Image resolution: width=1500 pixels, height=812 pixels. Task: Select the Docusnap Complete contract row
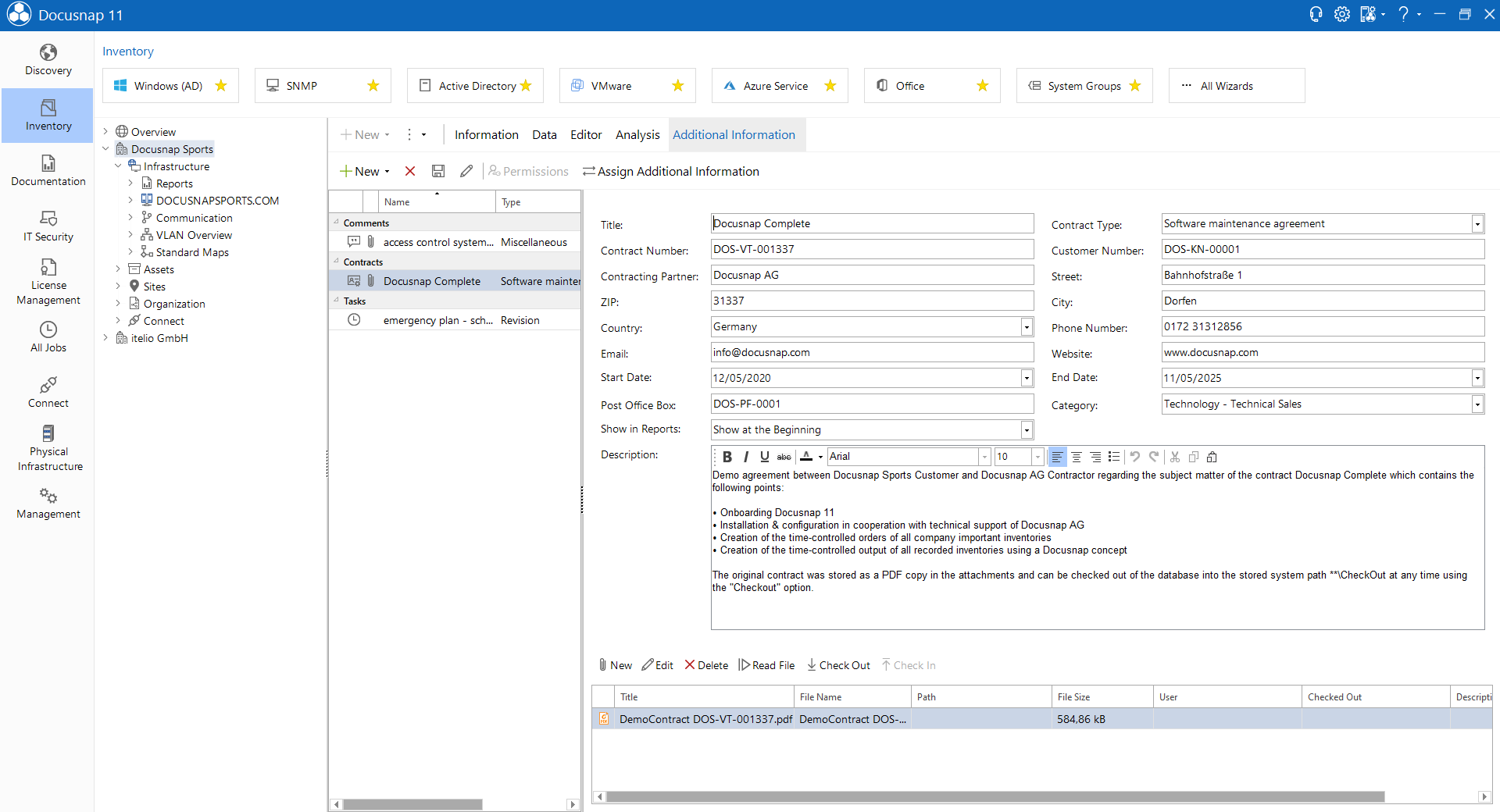[x=455, y=281]
